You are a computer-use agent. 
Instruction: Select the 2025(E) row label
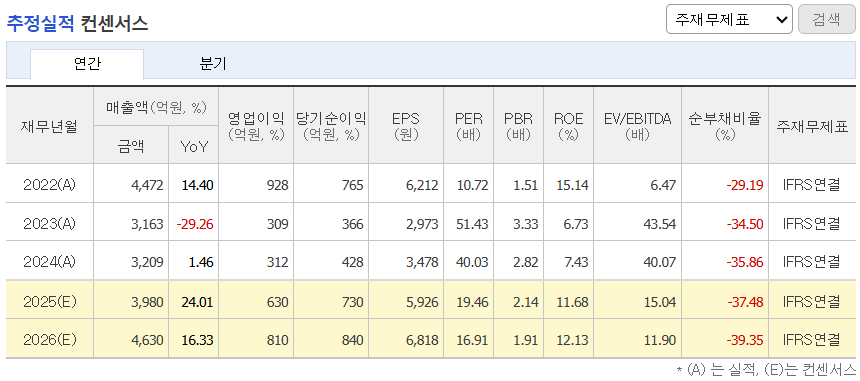pyautogui.click(x=49, y=302)
